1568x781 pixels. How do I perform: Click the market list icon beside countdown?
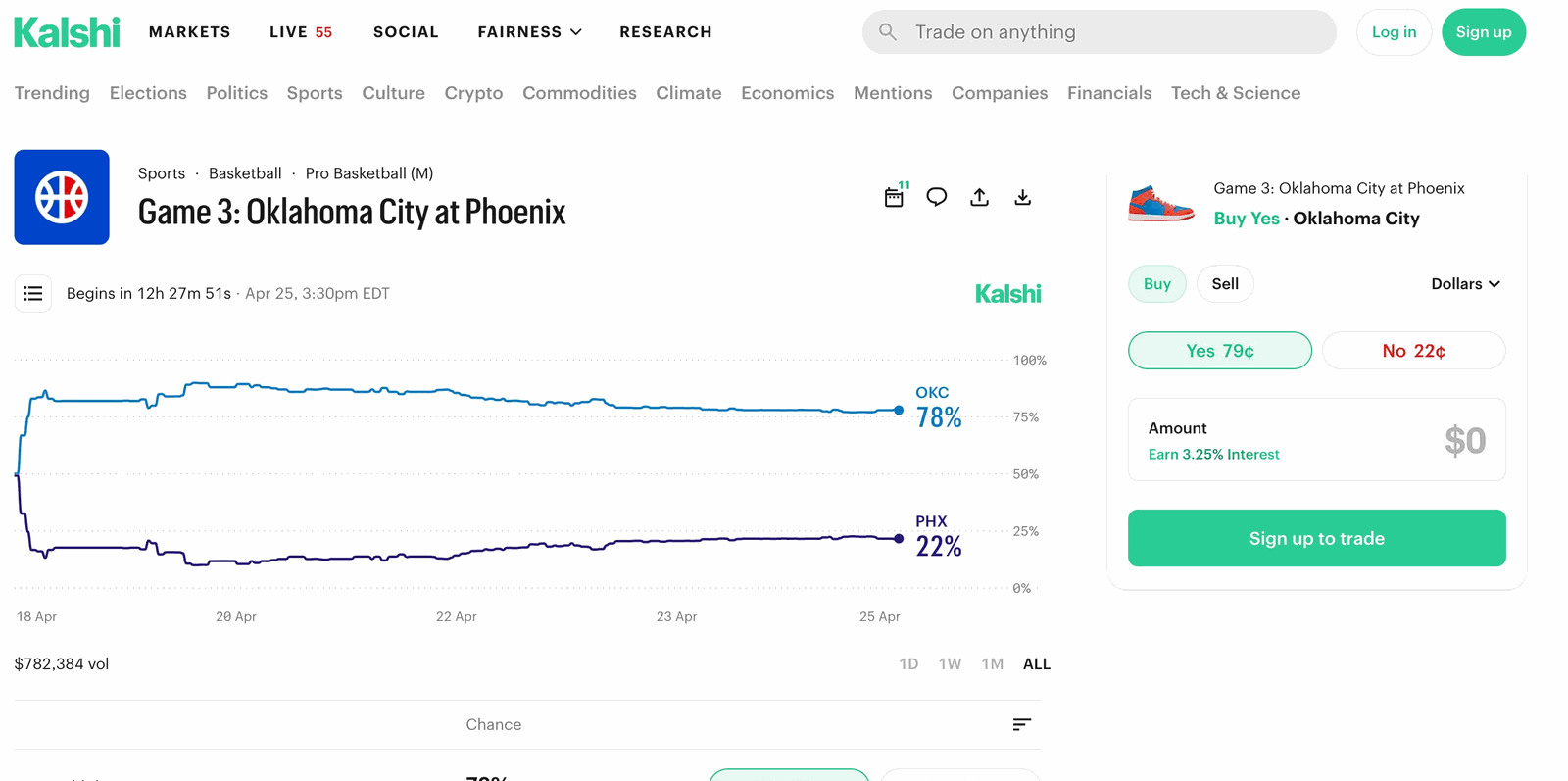coord(32,293)
